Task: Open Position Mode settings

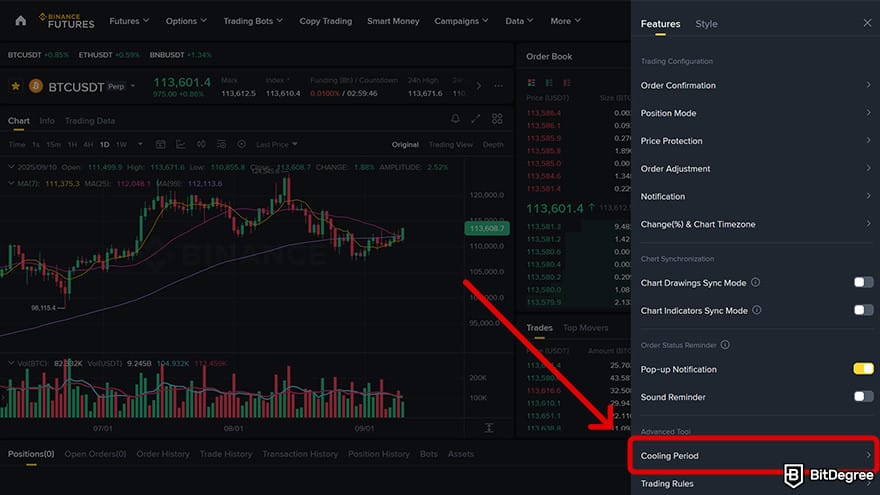Action: (755, 113)
